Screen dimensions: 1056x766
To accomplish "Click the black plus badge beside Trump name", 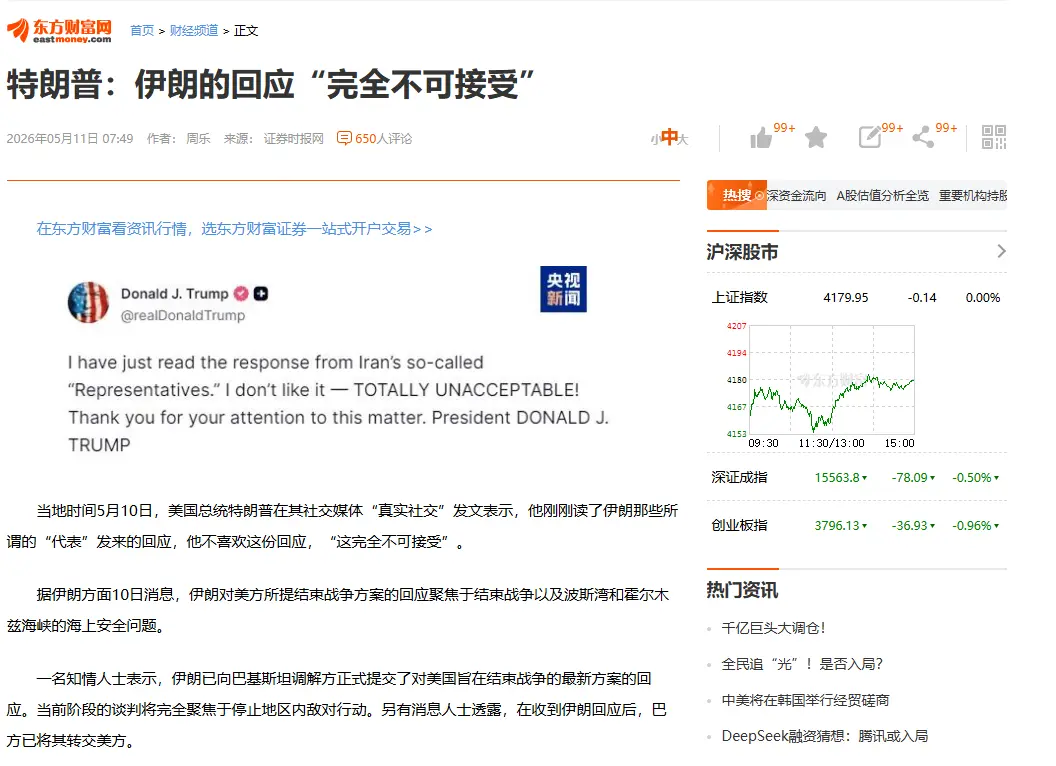I will coord(261,294).
